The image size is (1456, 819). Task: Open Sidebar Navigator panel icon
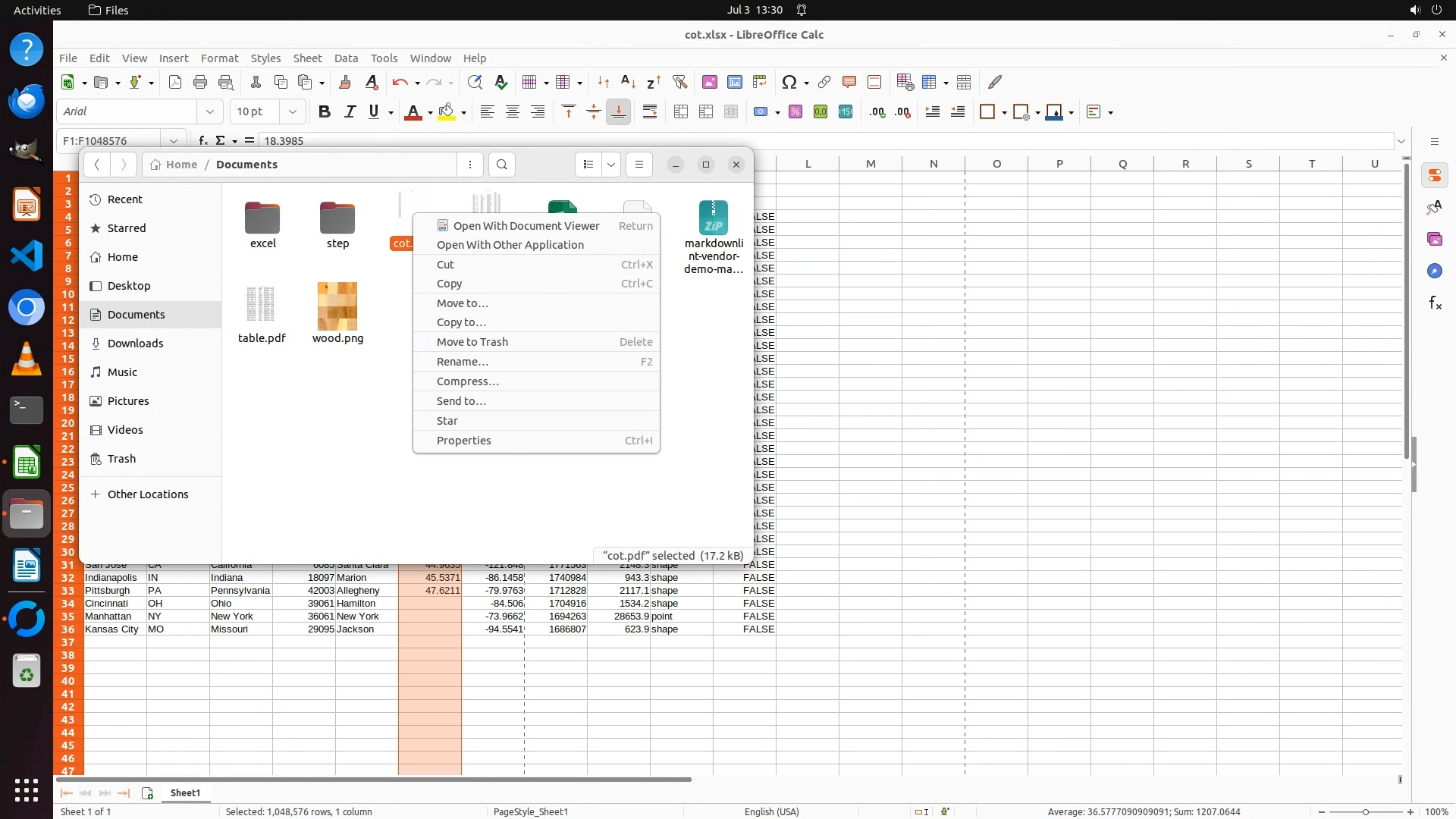click(x=1434, y=271)
